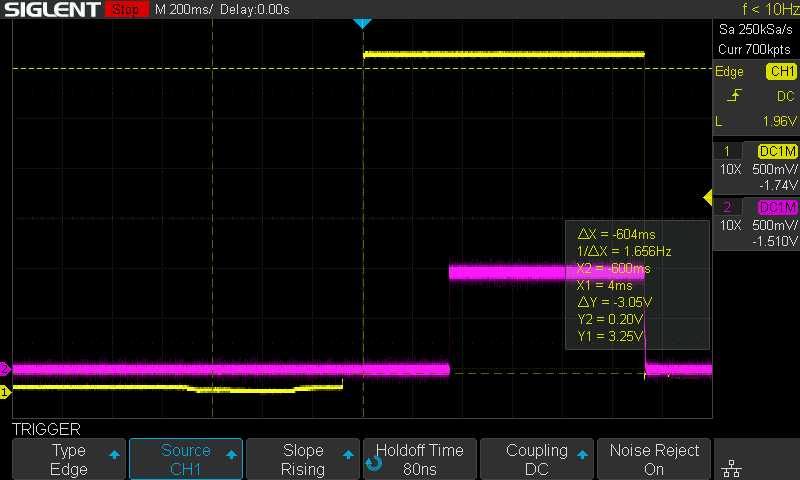Toggle Noise Reject On setting

click(x=654, y=459)
